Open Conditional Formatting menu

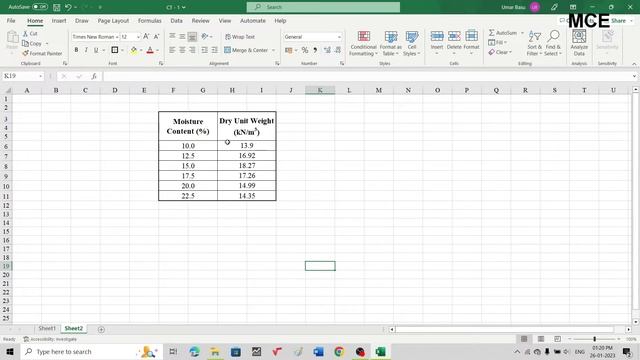pyautogui.click(x=363, y=43)
